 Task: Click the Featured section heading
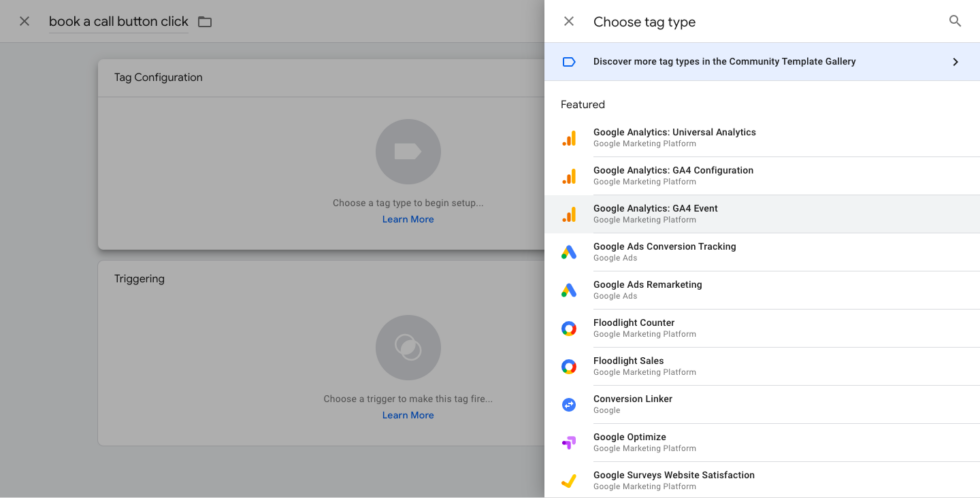(582, 104)
